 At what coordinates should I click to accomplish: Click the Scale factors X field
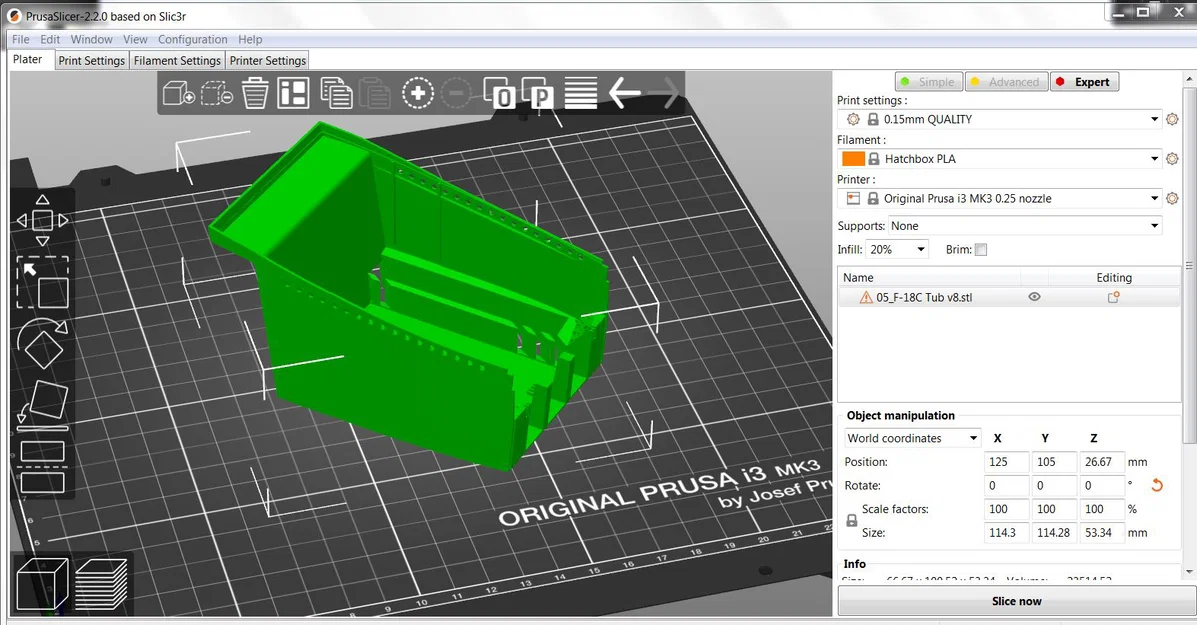1006,509
